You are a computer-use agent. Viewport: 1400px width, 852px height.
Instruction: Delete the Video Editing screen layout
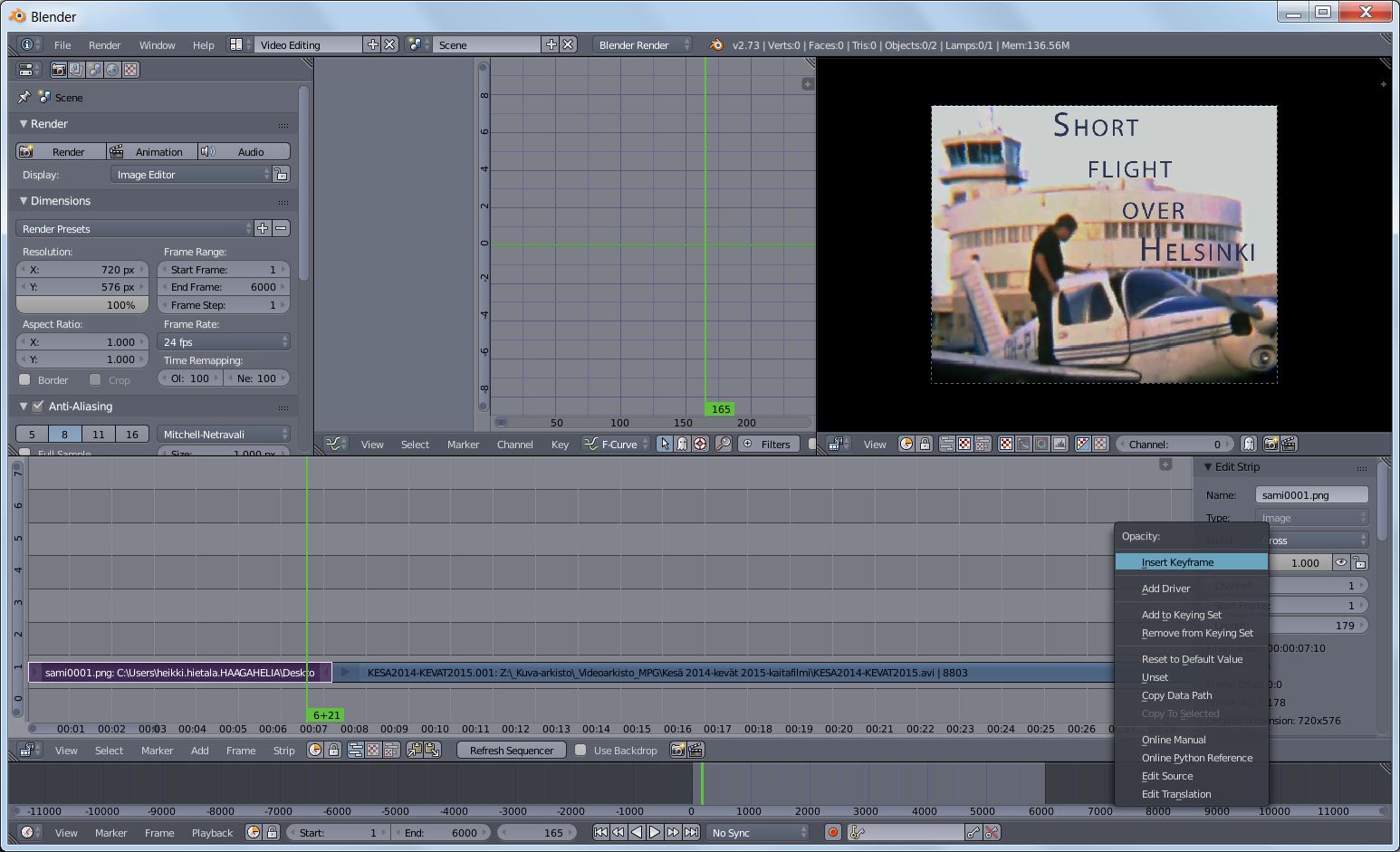pos(389,44)
